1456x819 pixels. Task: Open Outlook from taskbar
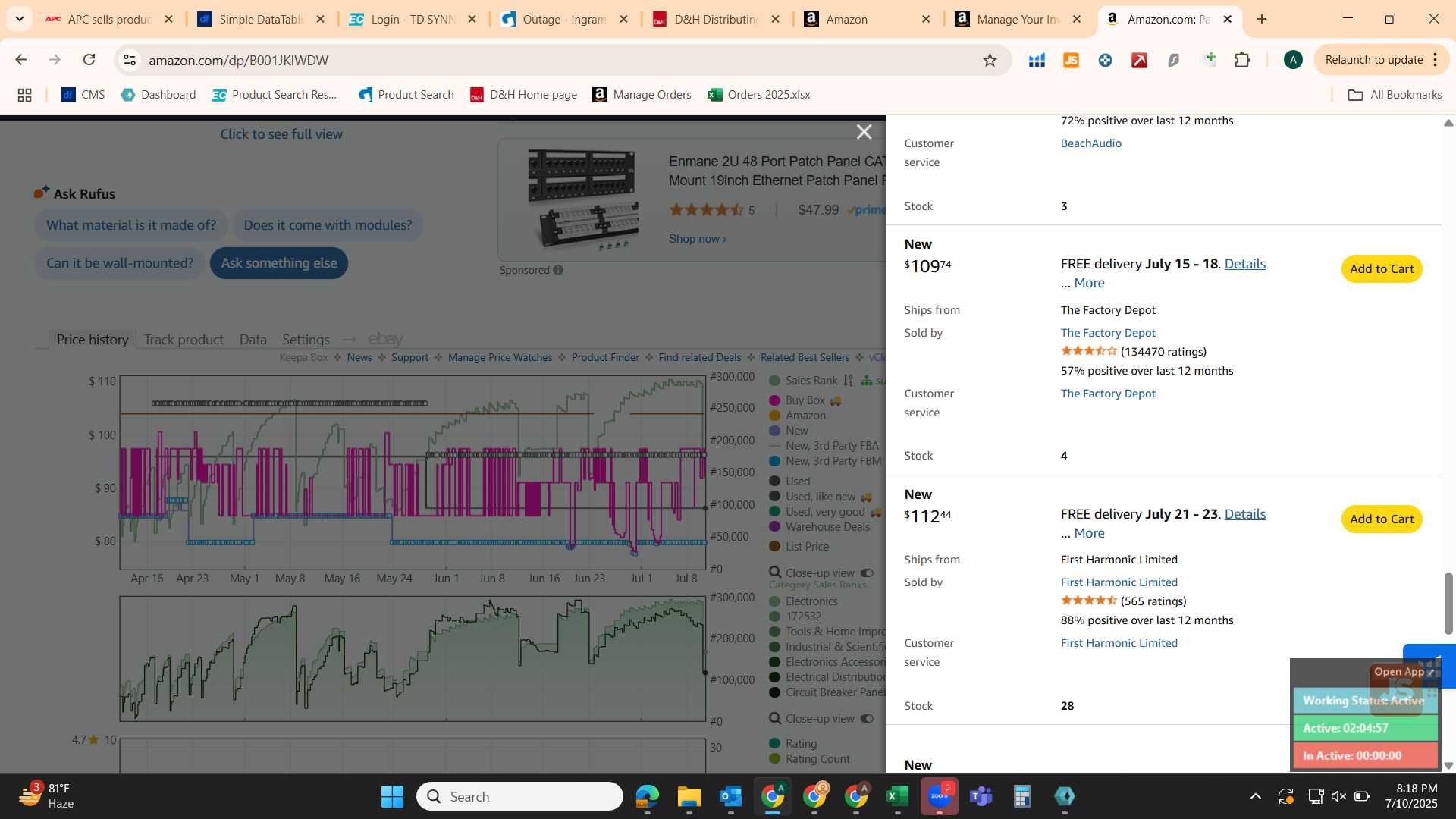(x=730, y=796)
